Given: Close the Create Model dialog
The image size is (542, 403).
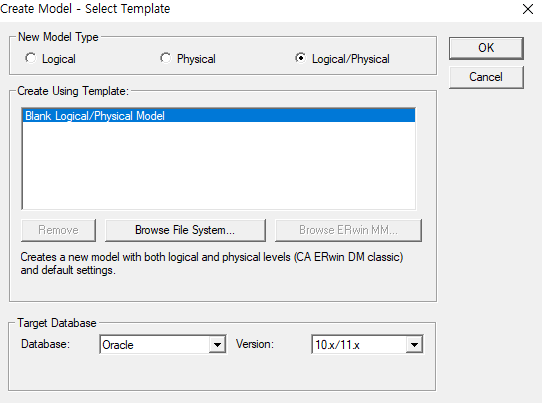Looking at the screenshot, I should pyautogui.click(x=528, y=9).
